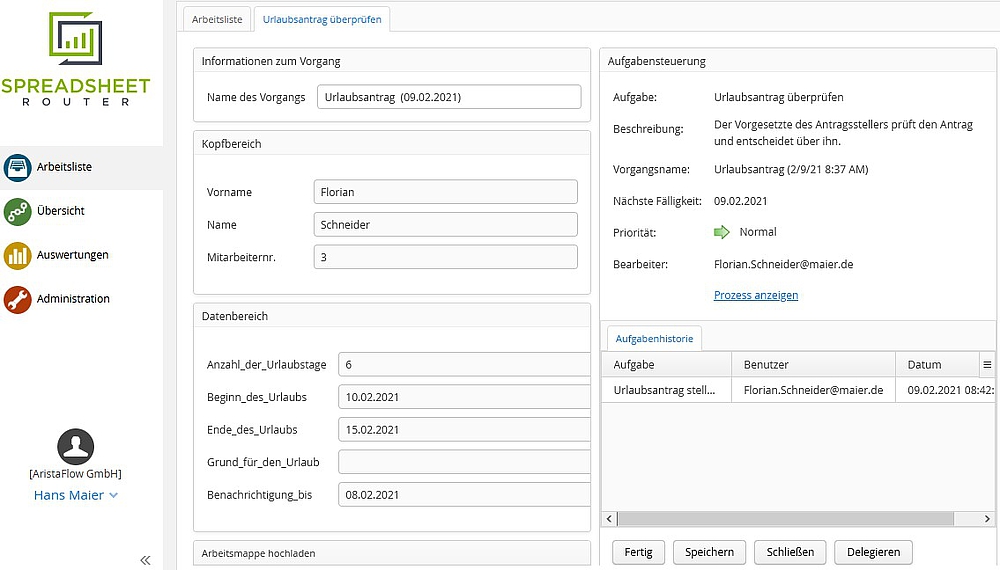1000x570 pixels.
Task: Select the Urlaubsantrag überprüfen tab
Action: click(x=322, y=19)
